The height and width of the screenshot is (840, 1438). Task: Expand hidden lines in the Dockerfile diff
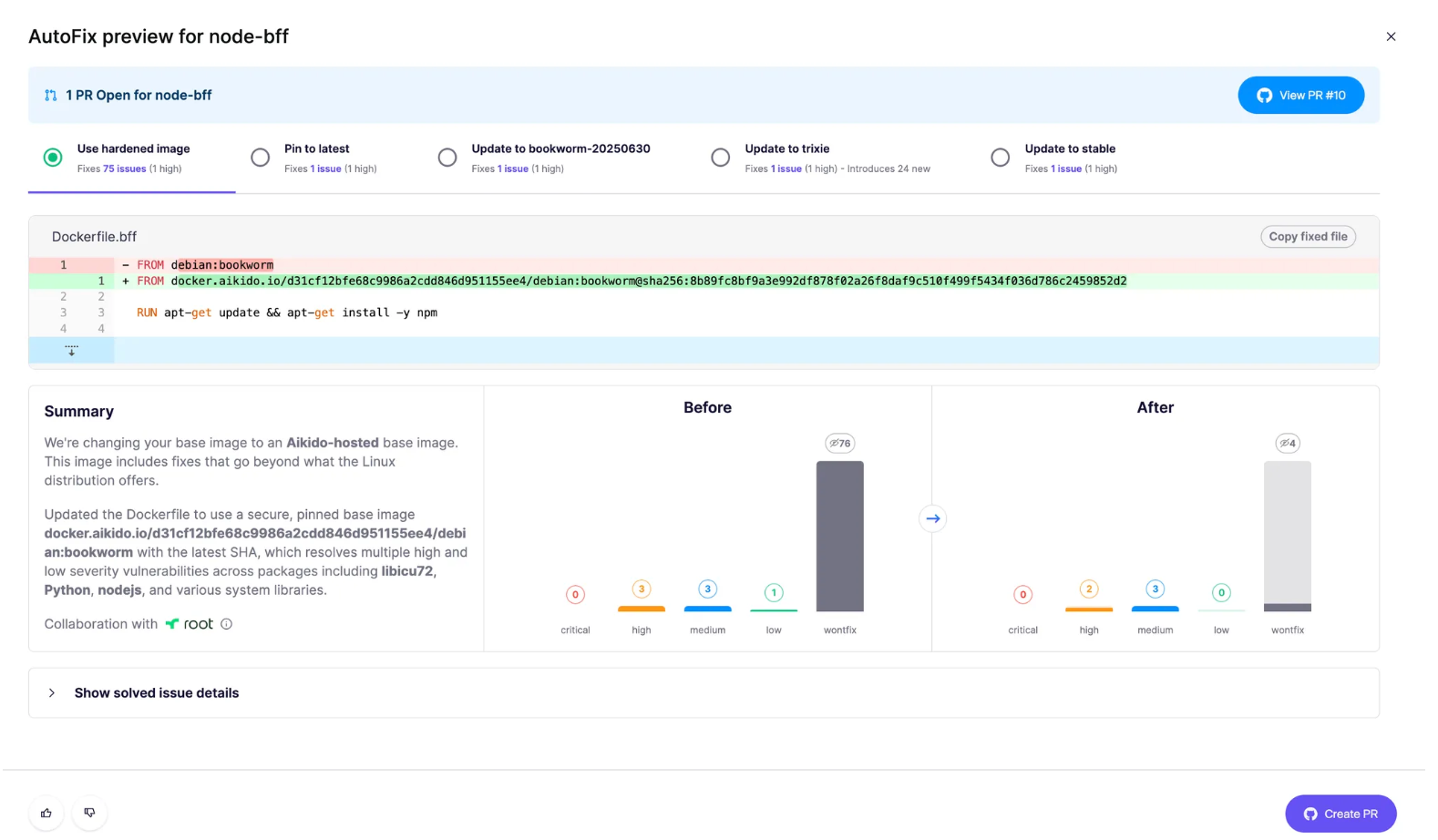click(71, 350)
